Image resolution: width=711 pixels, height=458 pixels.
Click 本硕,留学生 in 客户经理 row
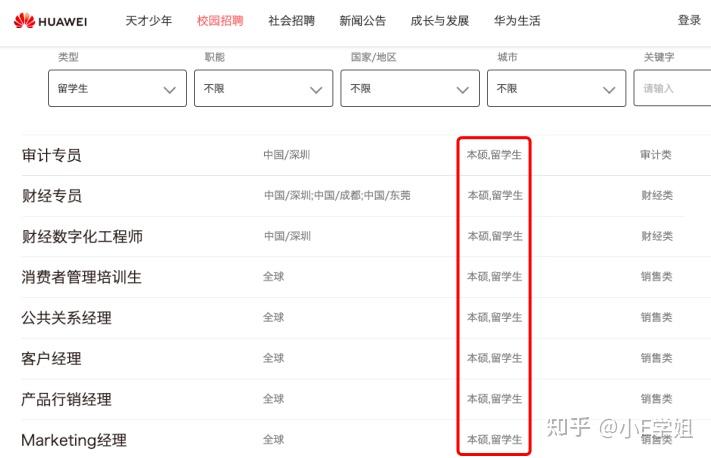click(495, 358)
